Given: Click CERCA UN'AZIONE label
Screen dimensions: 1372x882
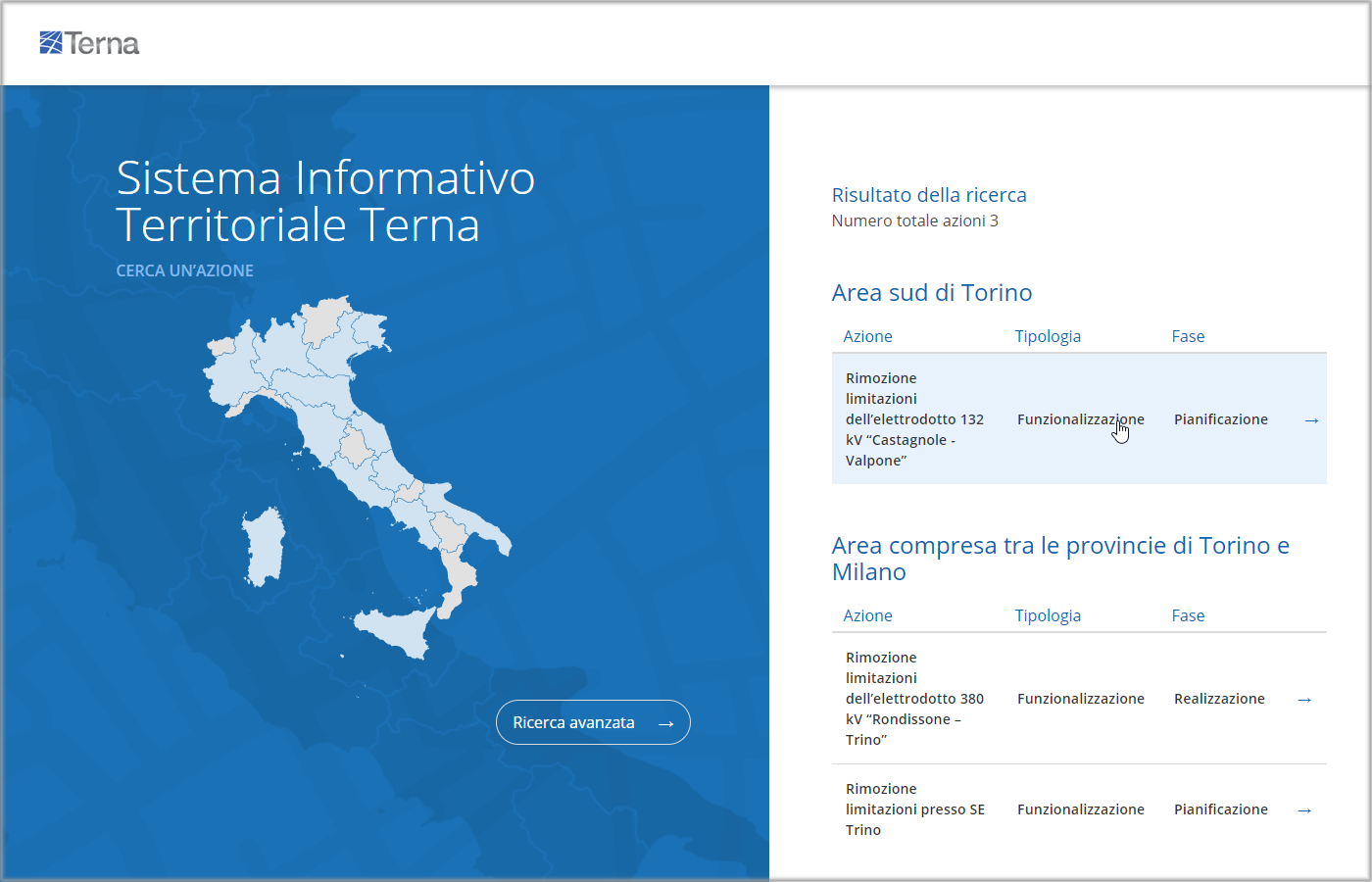Looking at the screenshot, I should click(185, 270).
